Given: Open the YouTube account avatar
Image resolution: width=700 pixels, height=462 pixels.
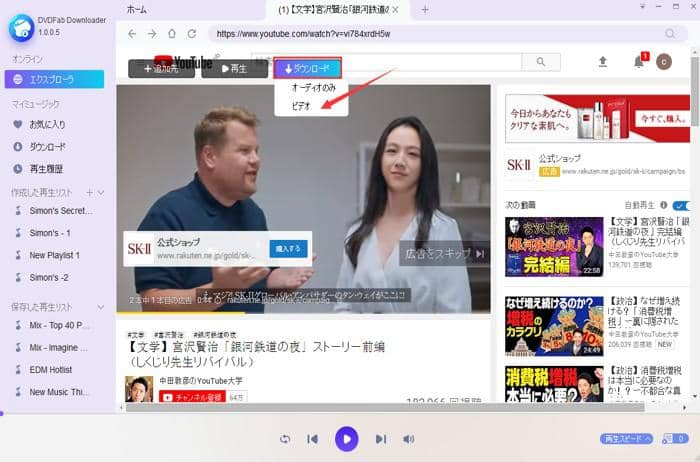Looking at the screenshot, I should [664, 62].
